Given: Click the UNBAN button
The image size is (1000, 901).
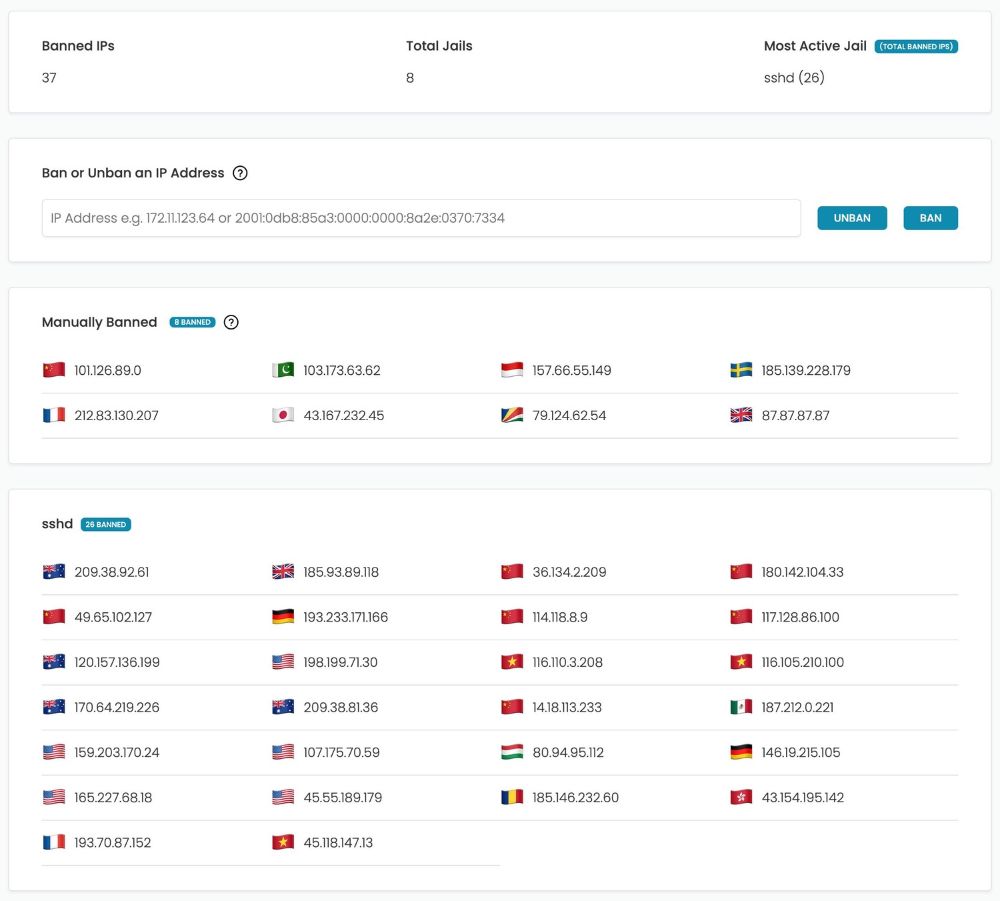Looking at the screenshot, I should tap(852, 218).
